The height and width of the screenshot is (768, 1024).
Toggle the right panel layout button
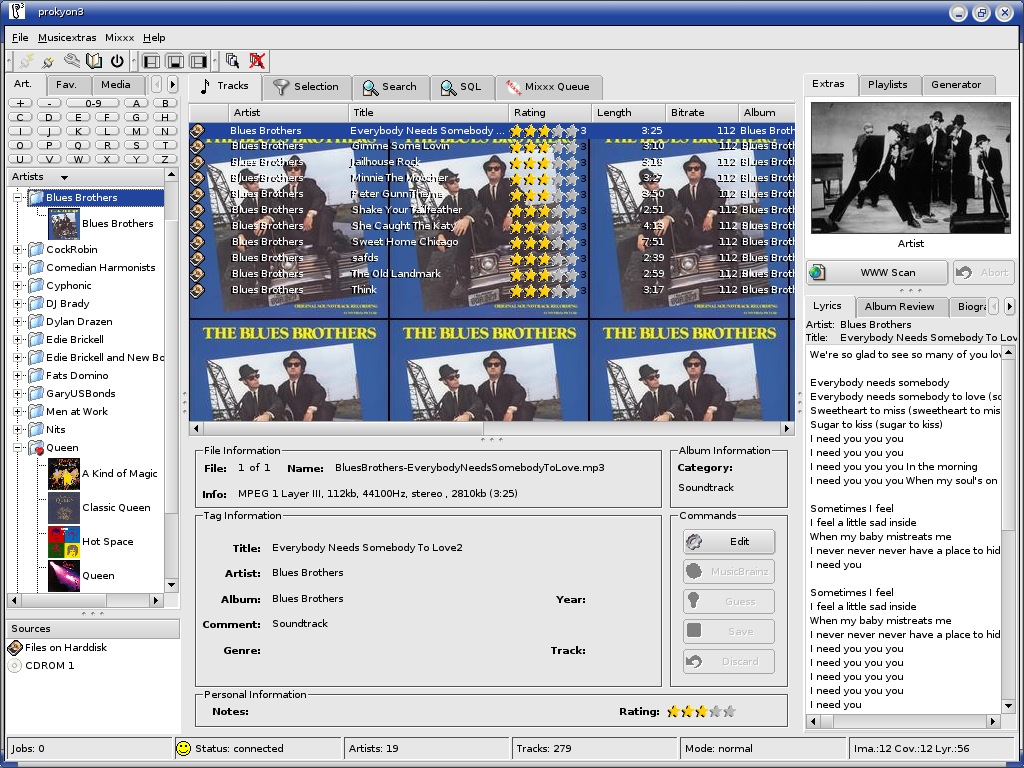[x=199, y=61]
